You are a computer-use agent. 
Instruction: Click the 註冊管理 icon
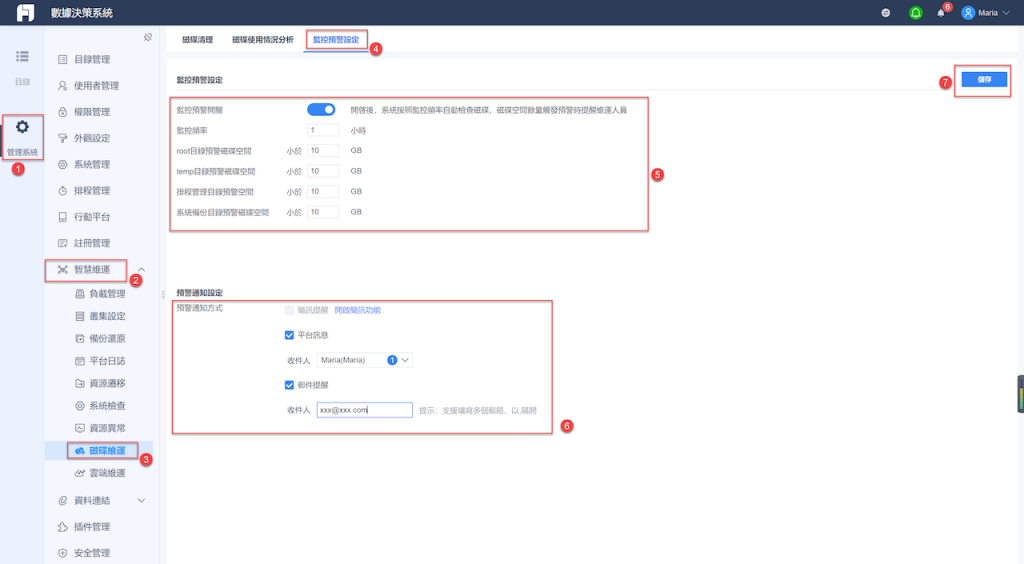[x=63, y=243]
